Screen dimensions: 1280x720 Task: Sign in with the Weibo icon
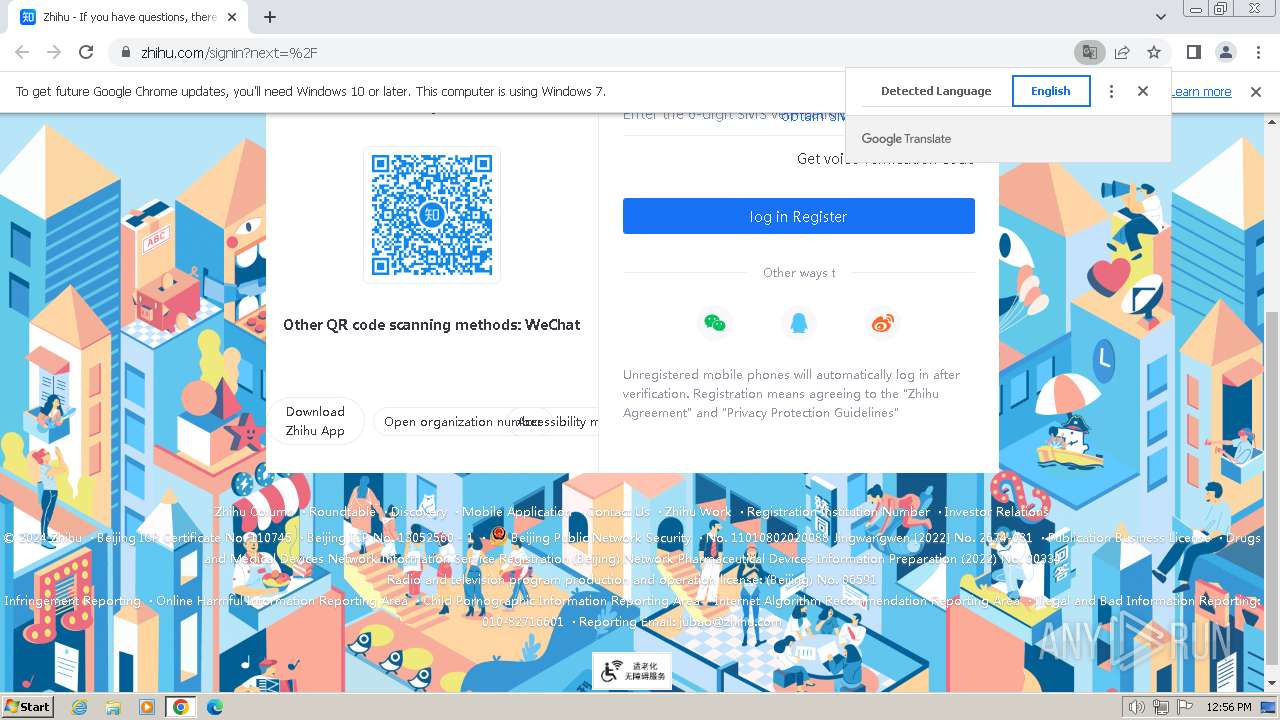pyautogui.click(x=882, y=323)
